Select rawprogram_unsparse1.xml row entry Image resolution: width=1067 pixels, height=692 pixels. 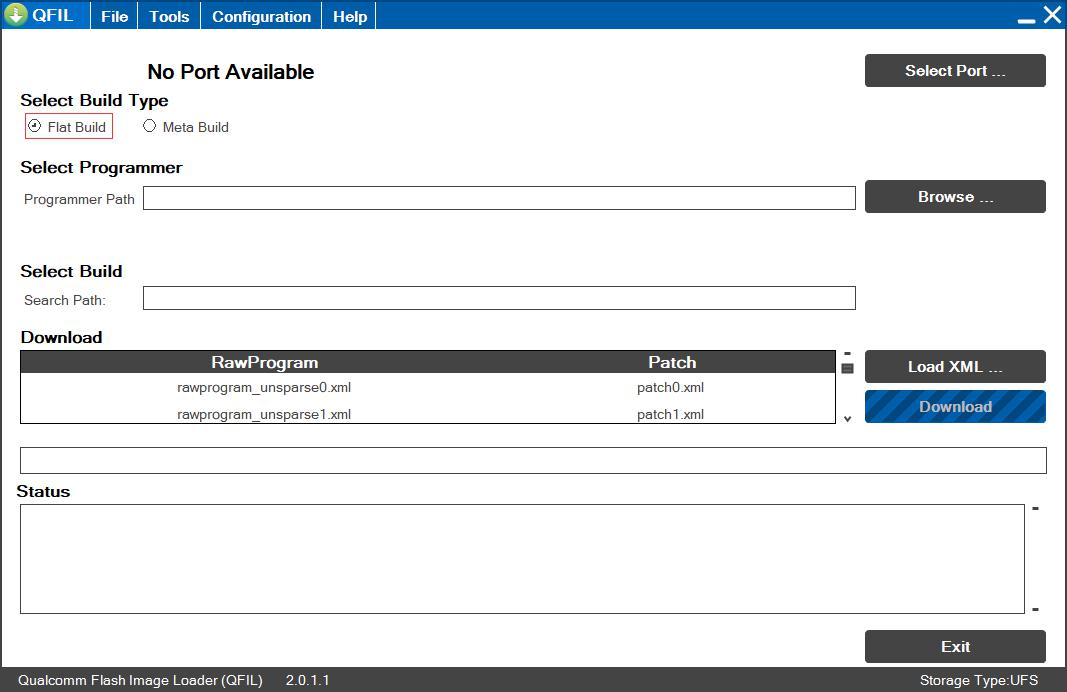click(x=264, y=414)
